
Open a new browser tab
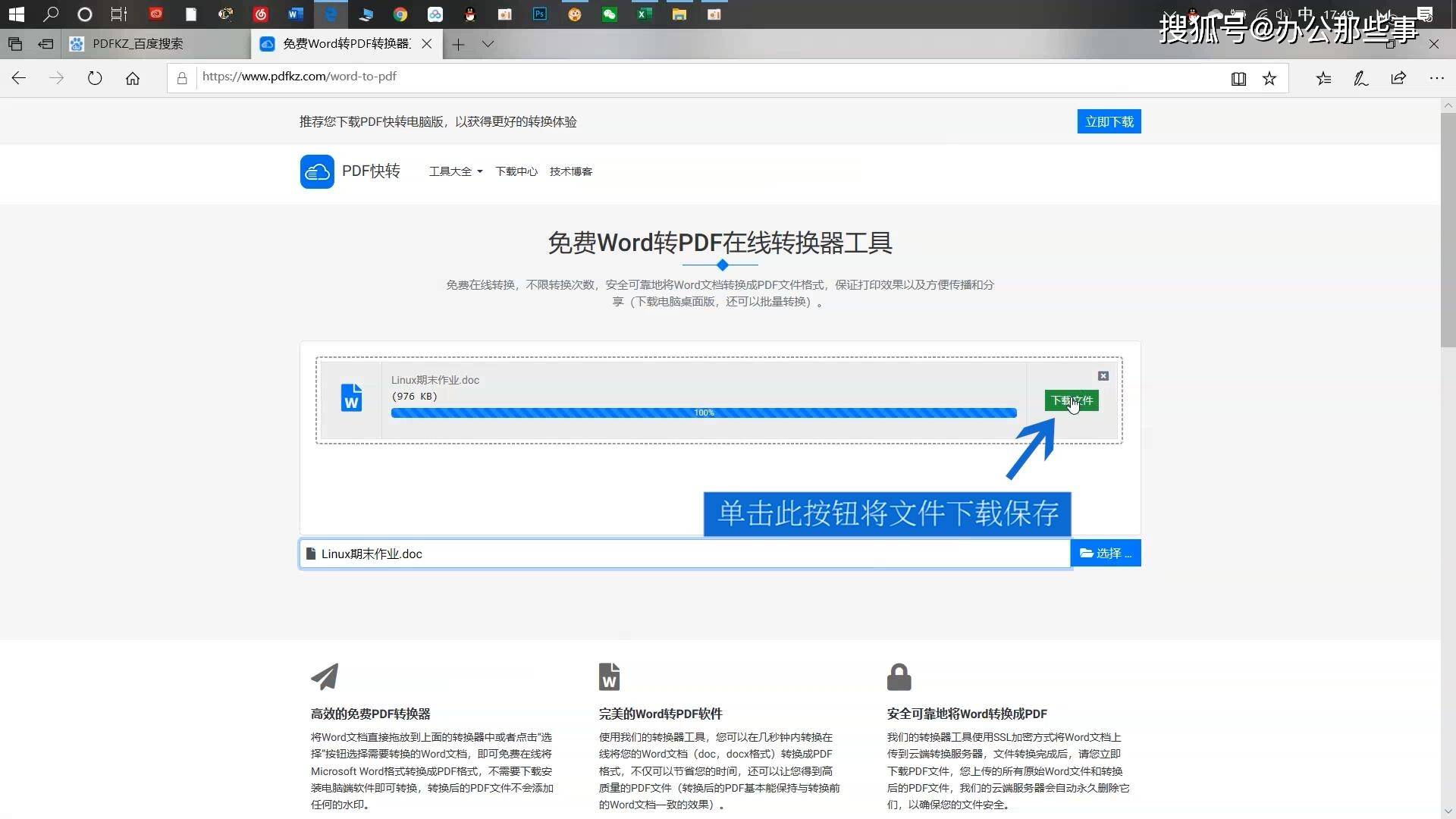click(458, 45)
